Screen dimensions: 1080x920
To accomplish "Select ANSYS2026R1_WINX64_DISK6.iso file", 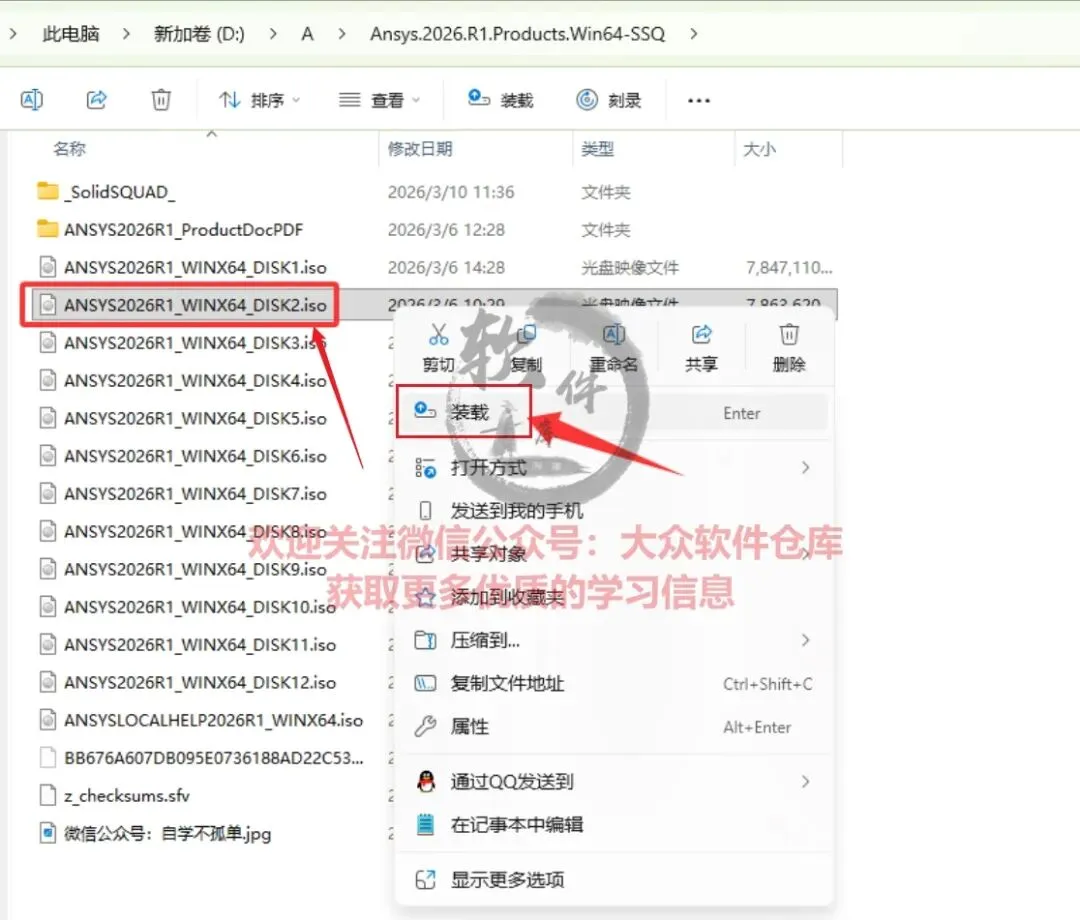I will [x=195, y=457].
